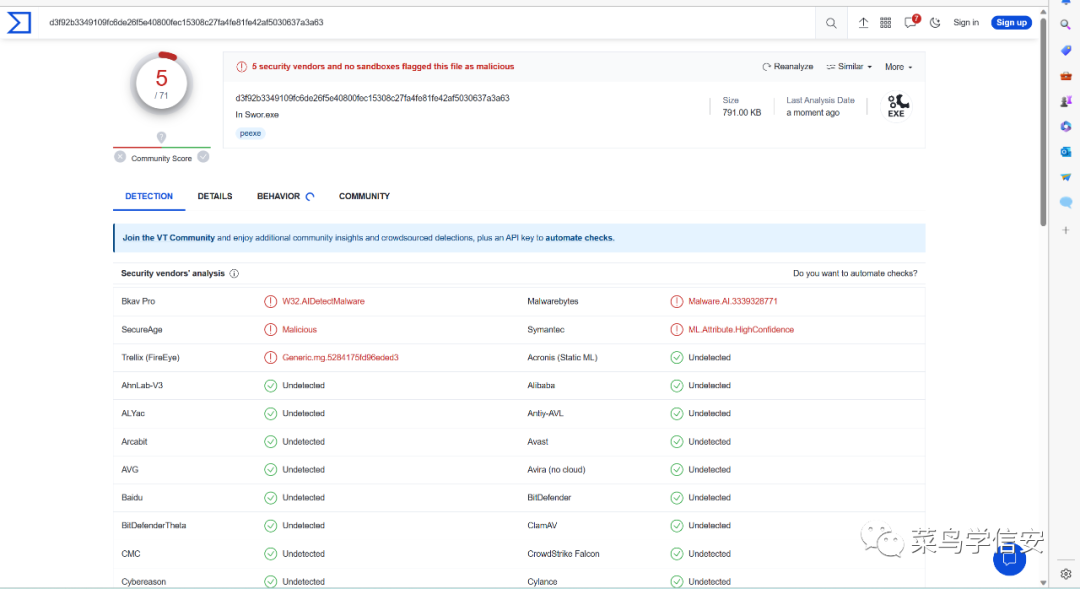Click the Alibaba undetected check icon
Image resolution: width=1080 pixels, height=589 pixels.
click(677, 386)
